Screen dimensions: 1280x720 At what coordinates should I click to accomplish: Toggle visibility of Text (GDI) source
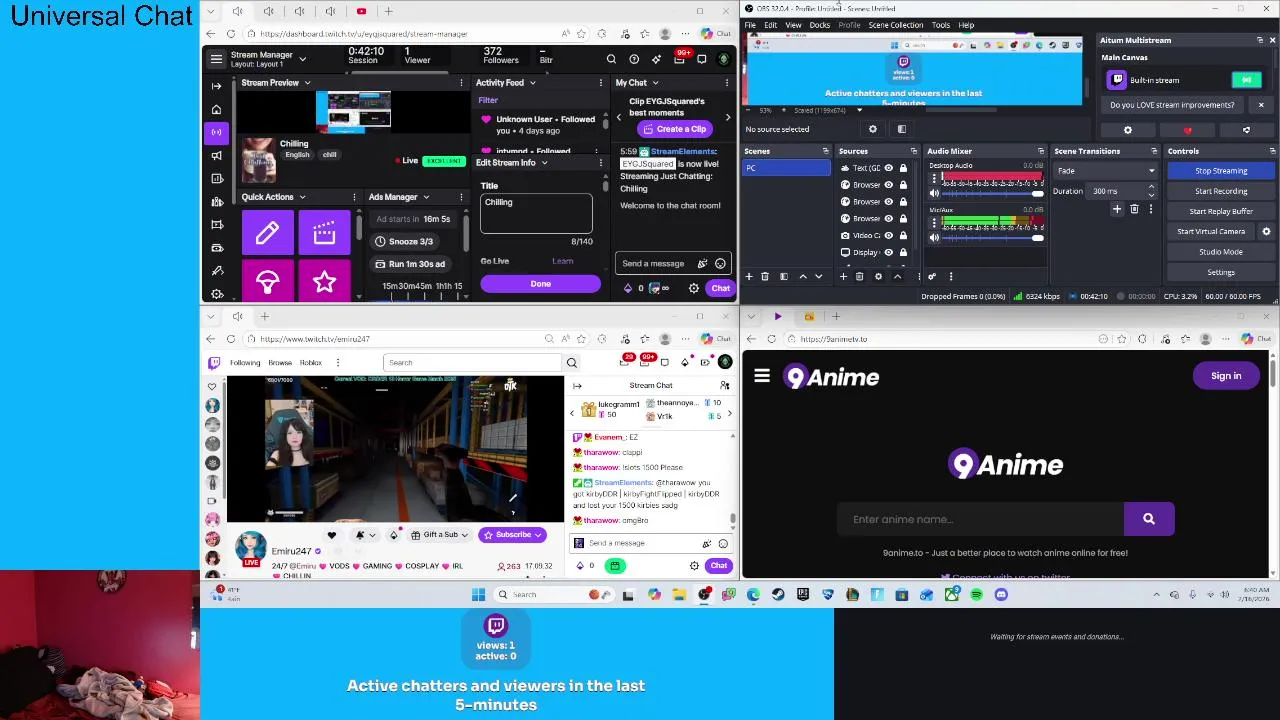[888, 168]
